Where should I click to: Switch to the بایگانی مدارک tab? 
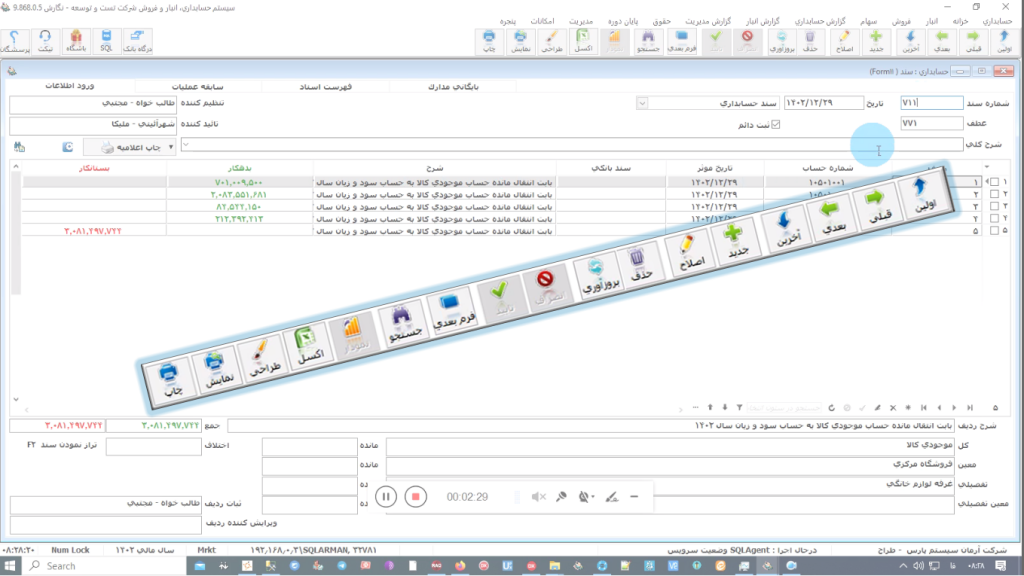[x=453, y=86]
